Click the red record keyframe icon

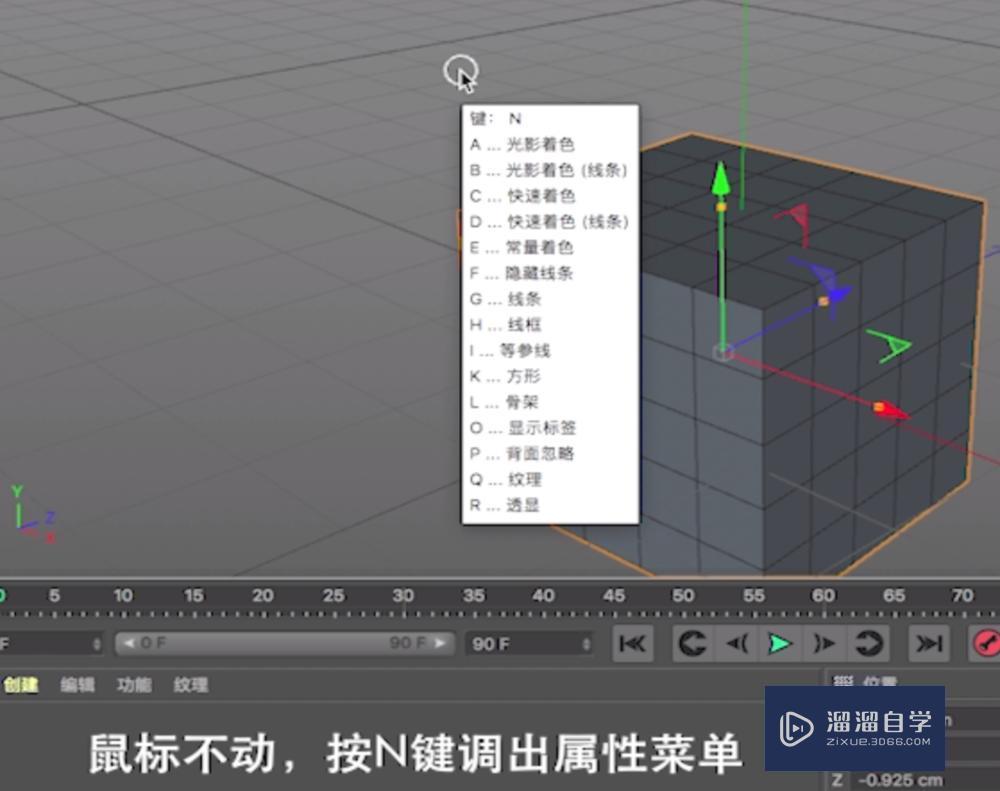985,643
